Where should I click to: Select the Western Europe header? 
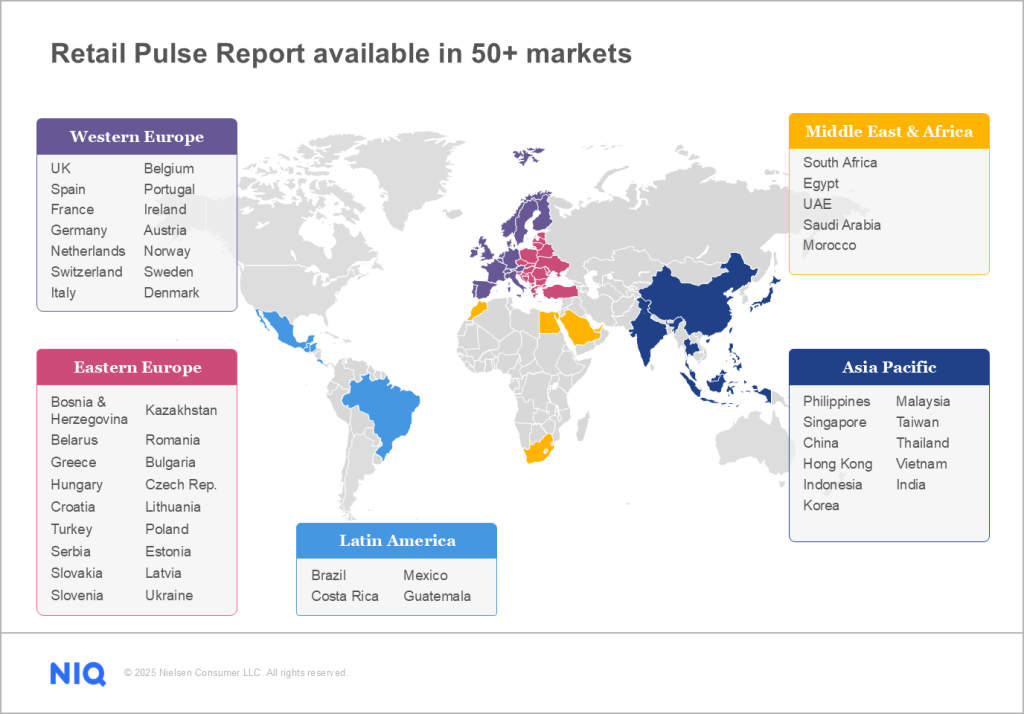pyautogui.click(x=136, y=137)
